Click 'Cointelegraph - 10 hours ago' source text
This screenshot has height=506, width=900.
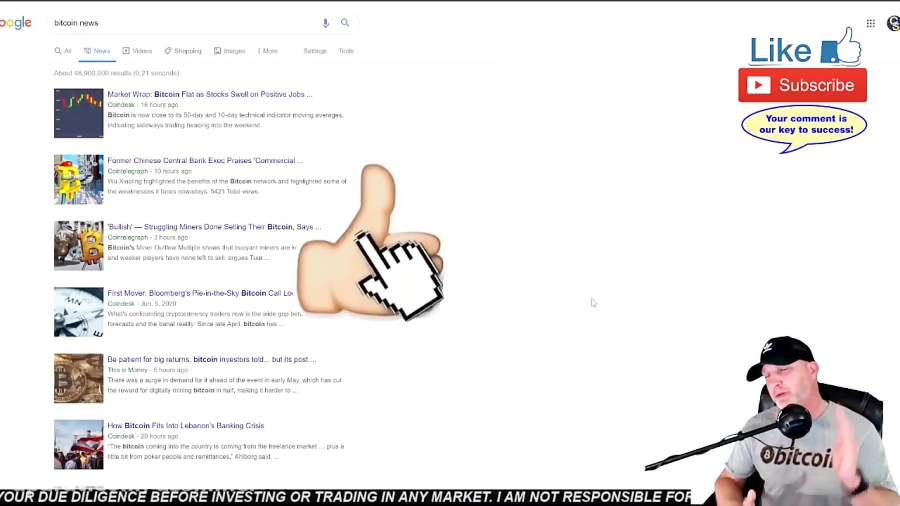pyautogui.click(x=149, y=171)
